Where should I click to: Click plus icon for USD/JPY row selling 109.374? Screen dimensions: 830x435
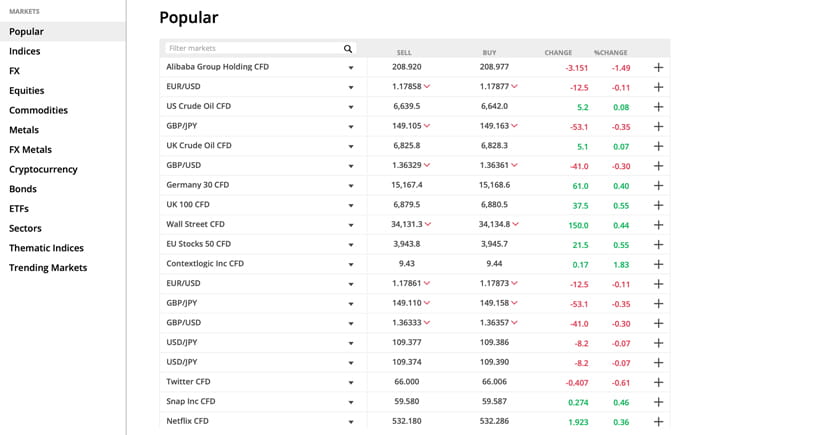pos(658,362)
